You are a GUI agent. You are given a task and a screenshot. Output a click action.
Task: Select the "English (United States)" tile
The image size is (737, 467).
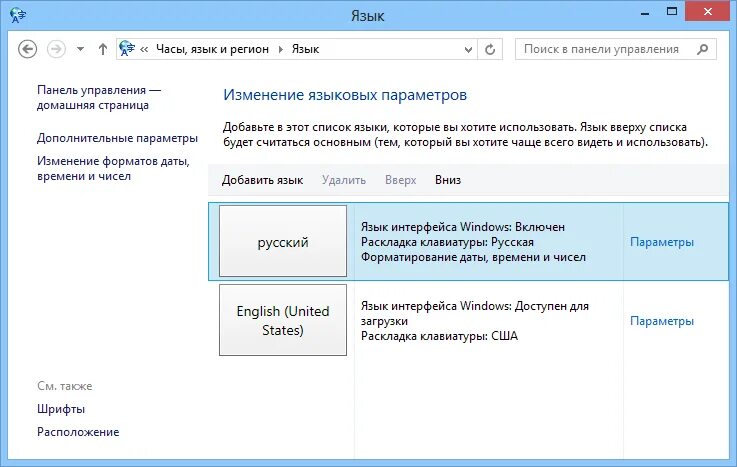pyautogui.click(x=283, y=320)
